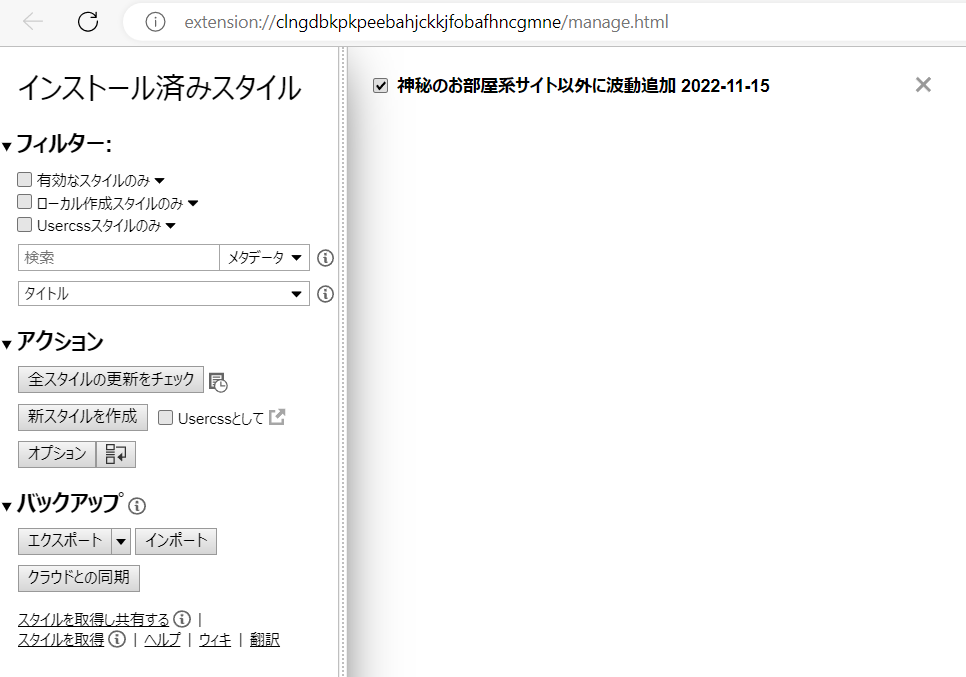The width and height of the screenshot is (966, 677).
Task: Collapse the フィルター section
Action: [x=8, y=146]
